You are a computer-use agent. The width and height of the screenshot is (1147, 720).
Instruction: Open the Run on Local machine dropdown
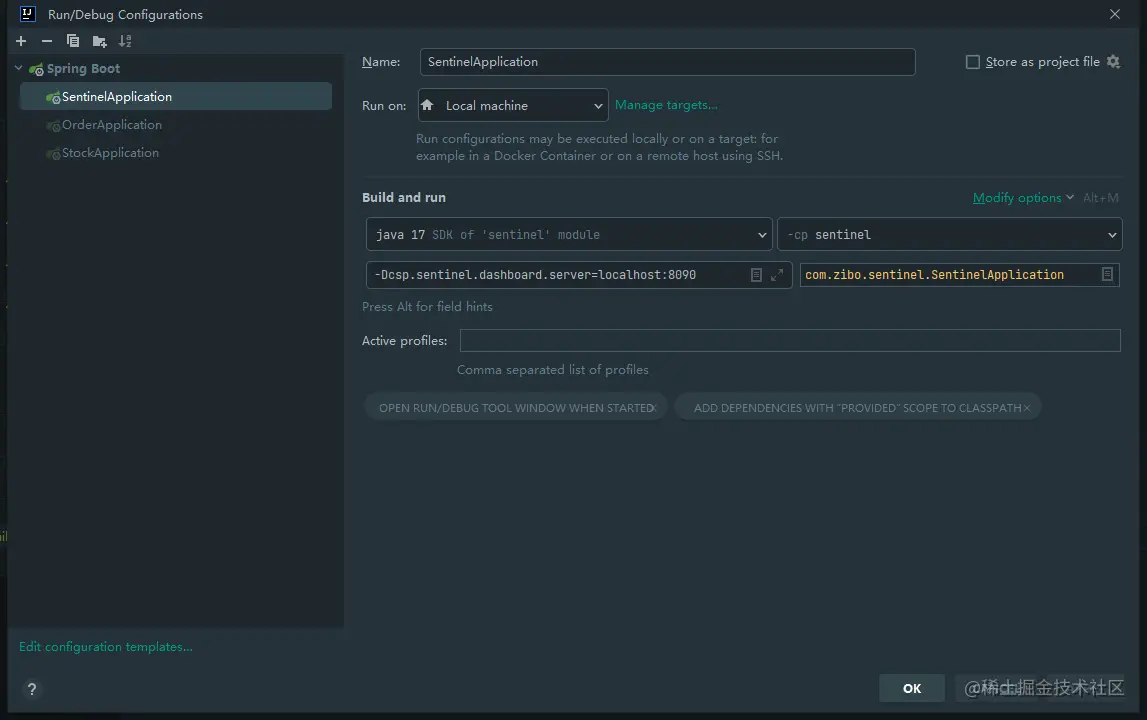[513, 105]
